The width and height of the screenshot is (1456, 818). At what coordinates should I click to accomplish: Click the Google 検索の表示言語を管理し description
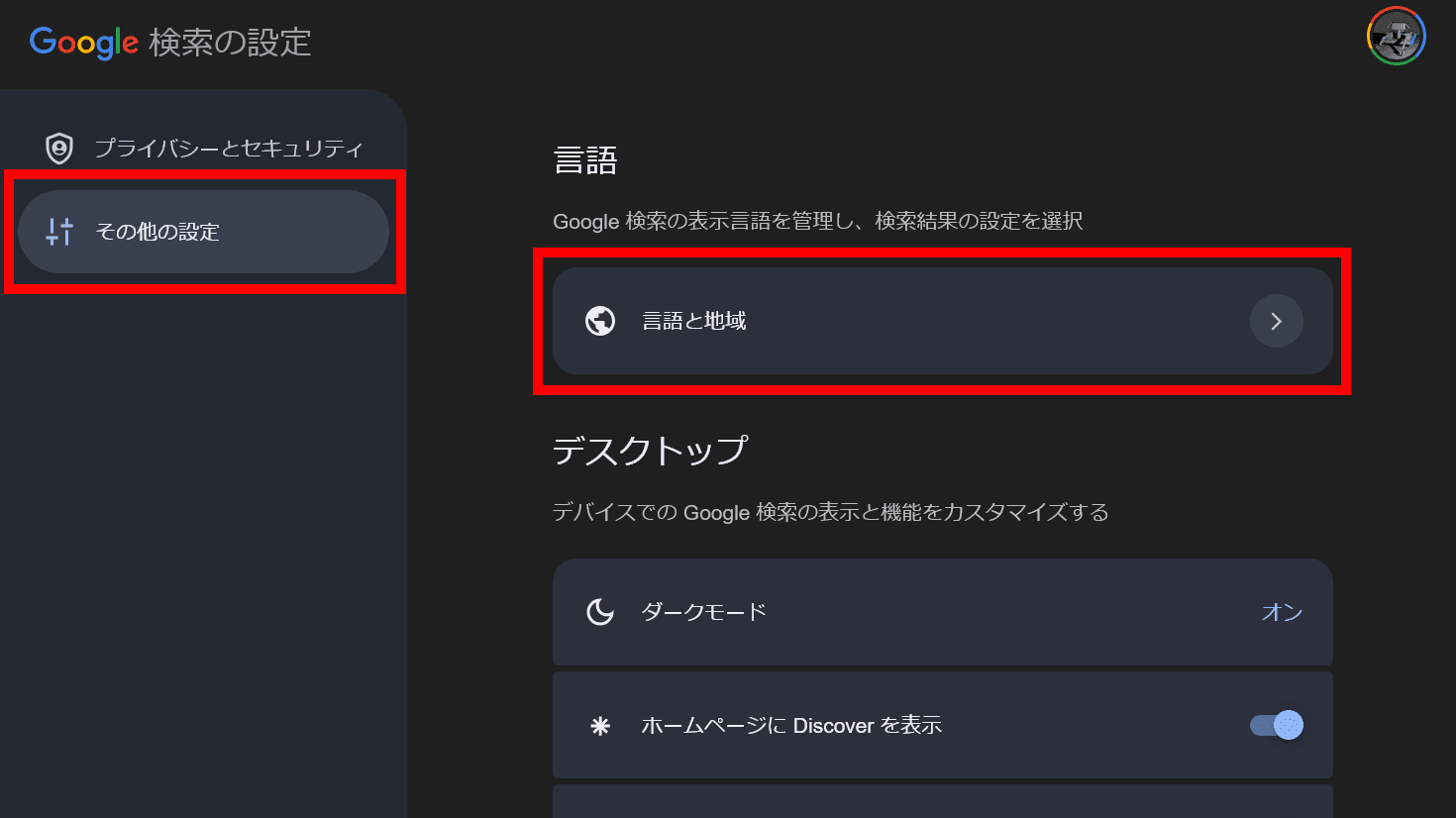click(817, 221)
